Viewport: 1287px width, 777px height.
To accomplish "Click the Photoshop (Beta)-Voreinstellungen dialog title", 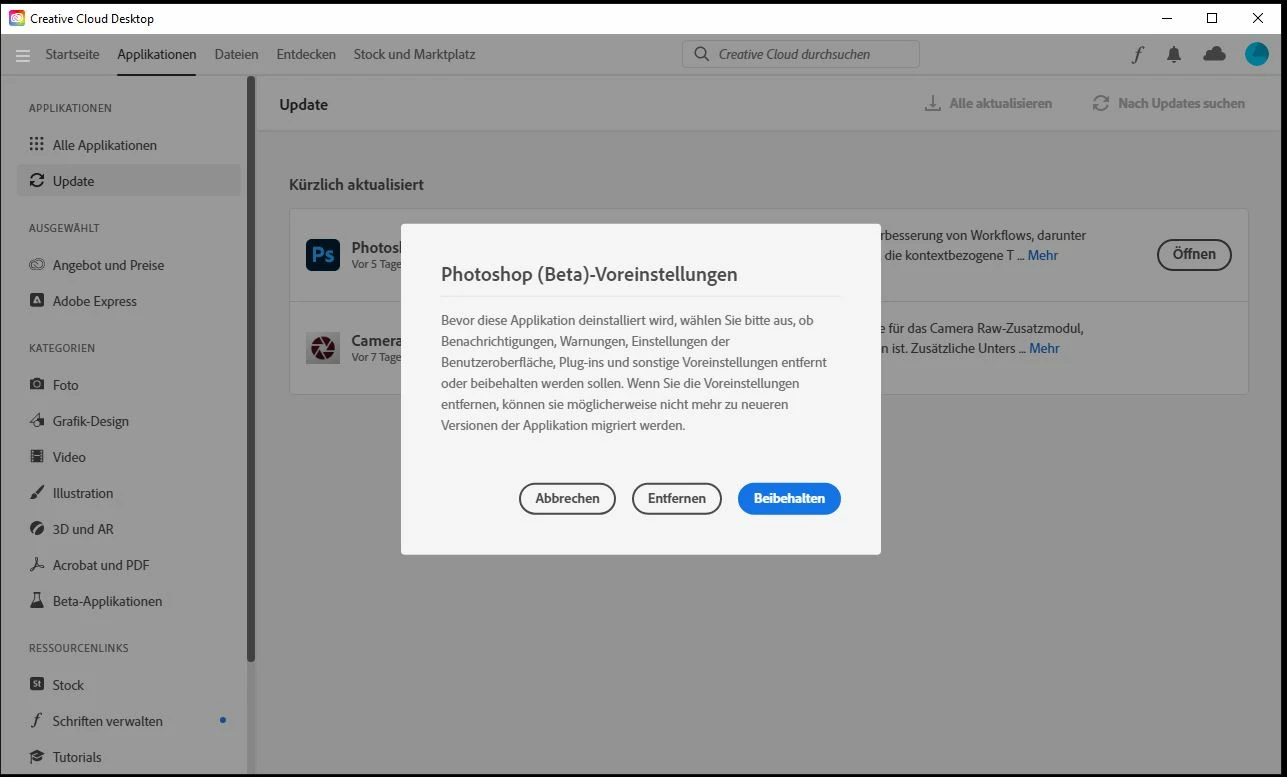I will pyautogui.click(x=589, y=274).
